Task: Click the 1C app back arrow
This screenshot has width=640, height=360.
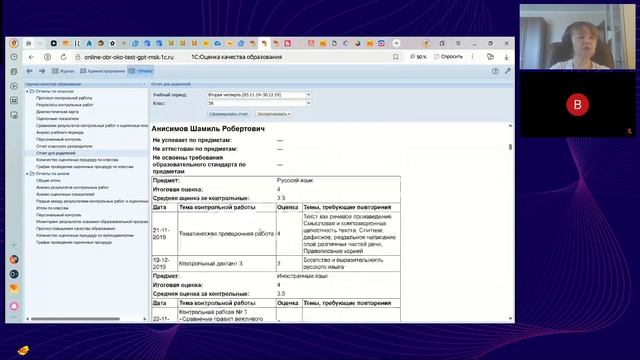Action: [x=29, y=71]
